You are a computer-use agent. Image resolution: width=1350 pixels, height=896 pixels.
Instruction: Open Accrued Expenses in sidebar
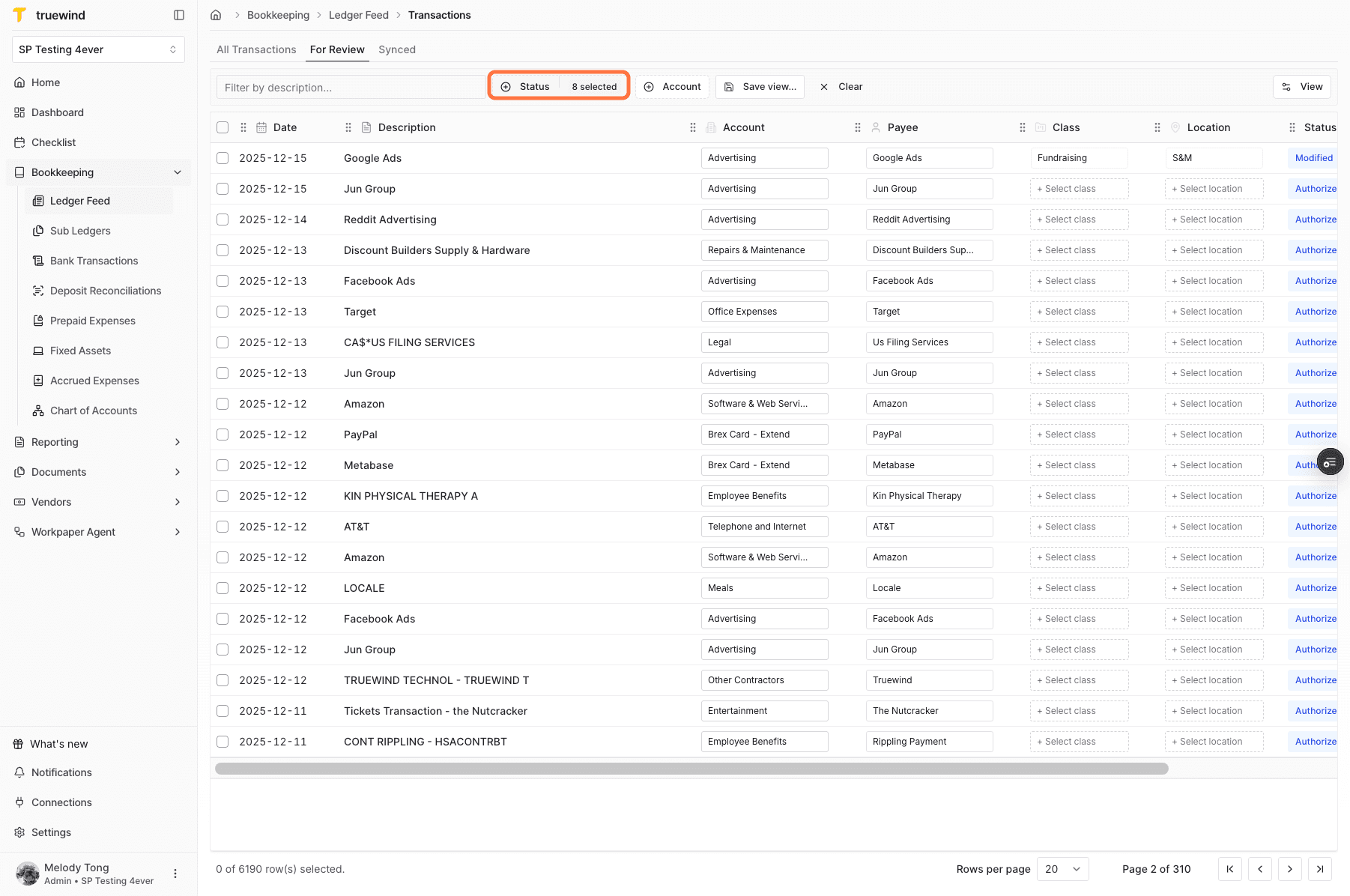point(99,381)
